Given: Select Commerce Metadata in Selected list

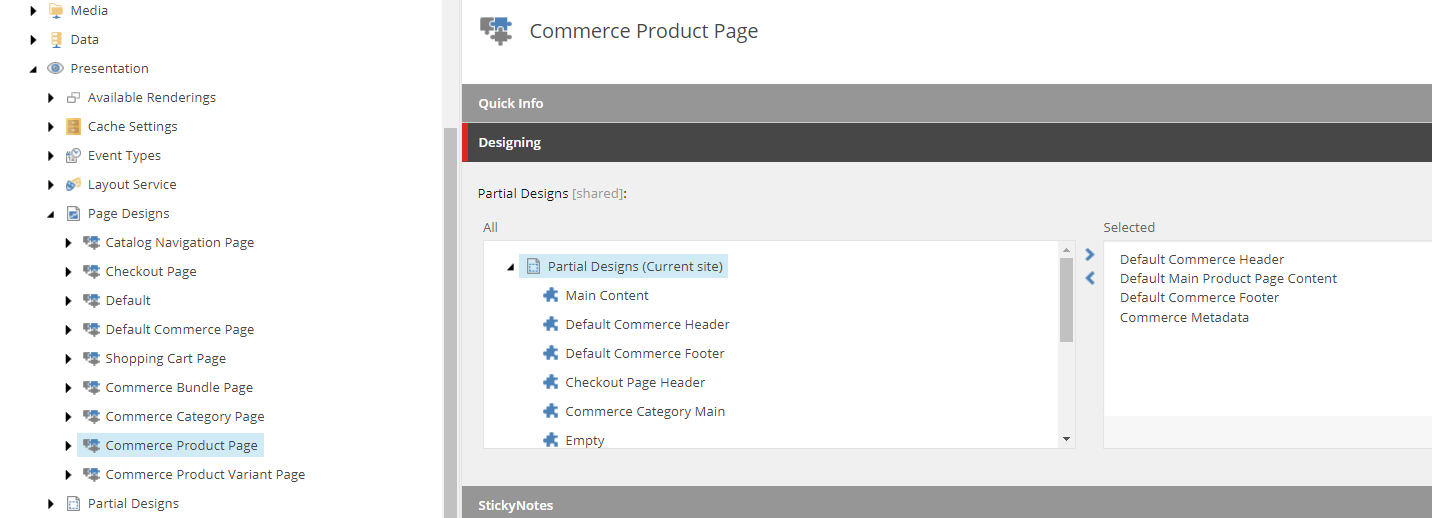Looking at the screenshot, I should pyautogui.click(x=1184, y=317).
